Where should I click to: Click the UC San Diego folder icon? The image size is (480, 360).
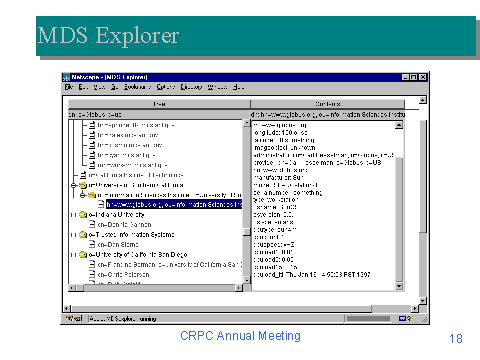(83, 255)
